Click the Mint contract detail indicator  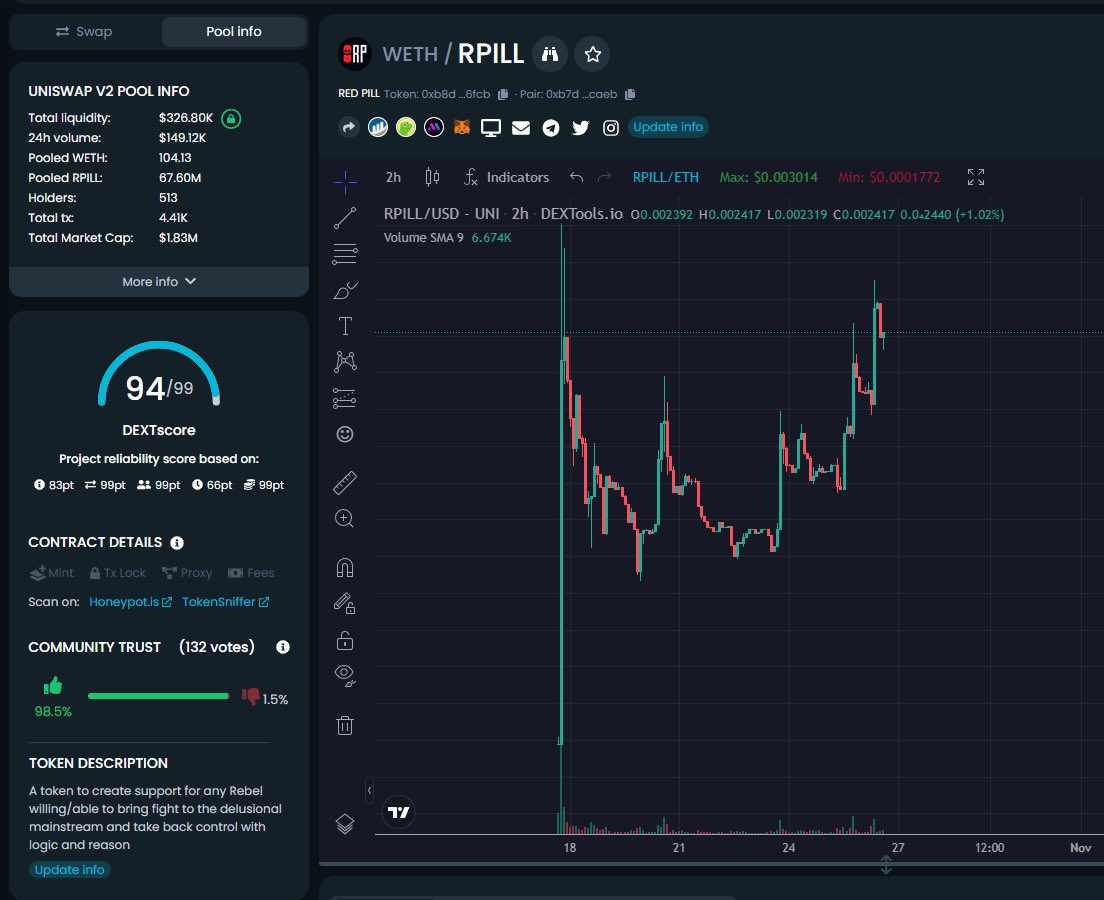tap(51, 573)
